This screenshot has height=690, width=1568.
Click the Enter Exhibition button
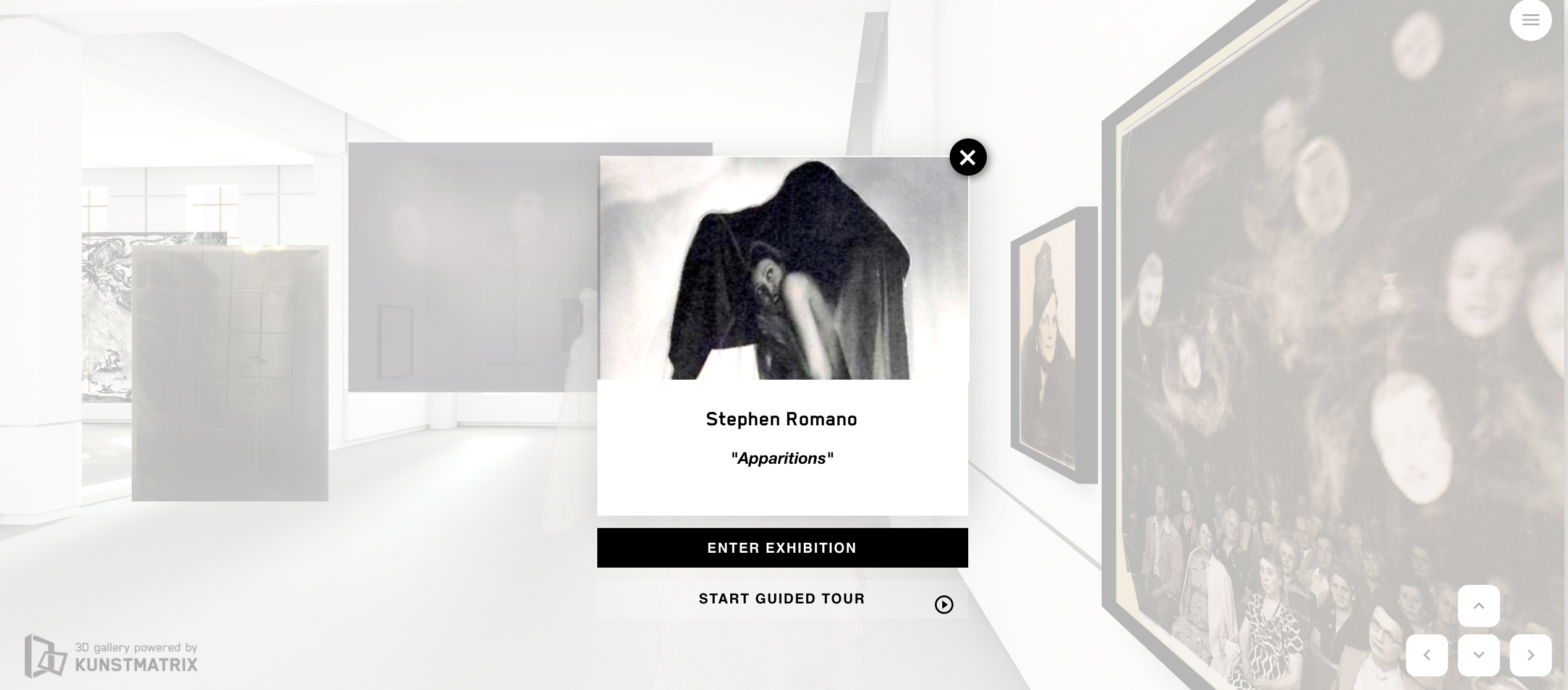[782, 548]
